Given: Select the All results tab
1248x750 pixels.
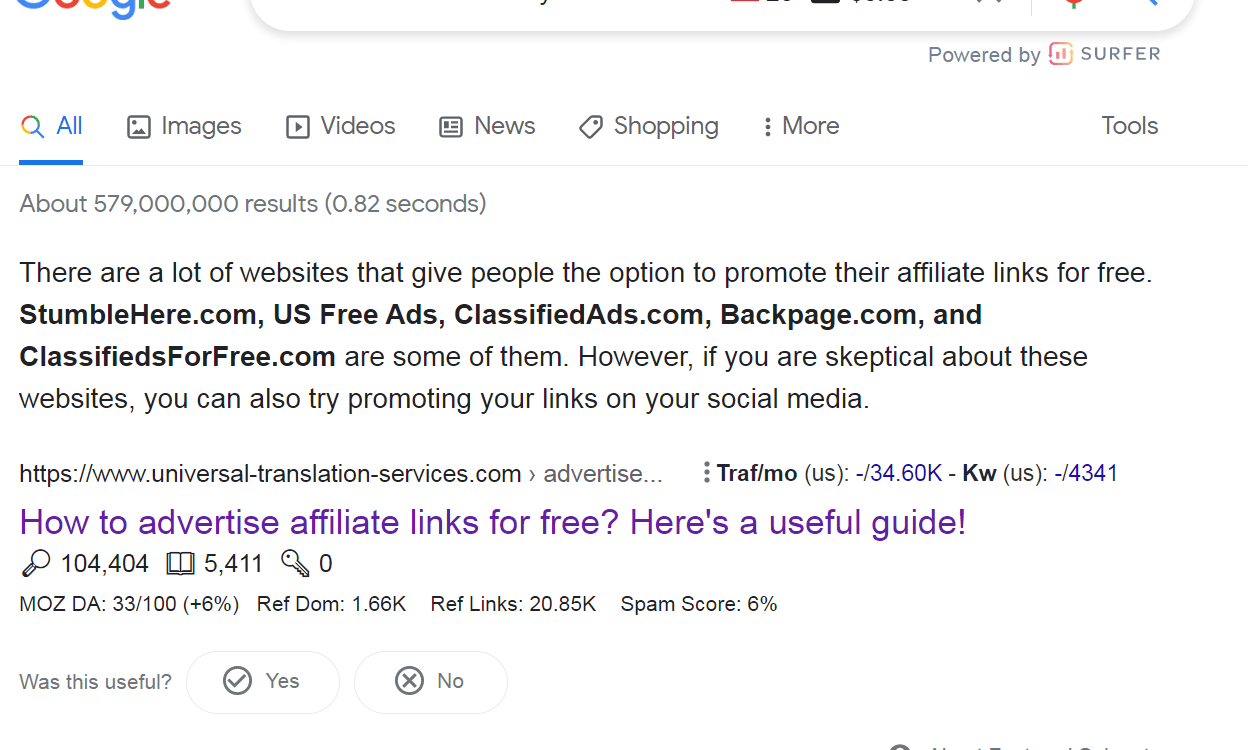Looking at the screenshot, I should 51,126.
